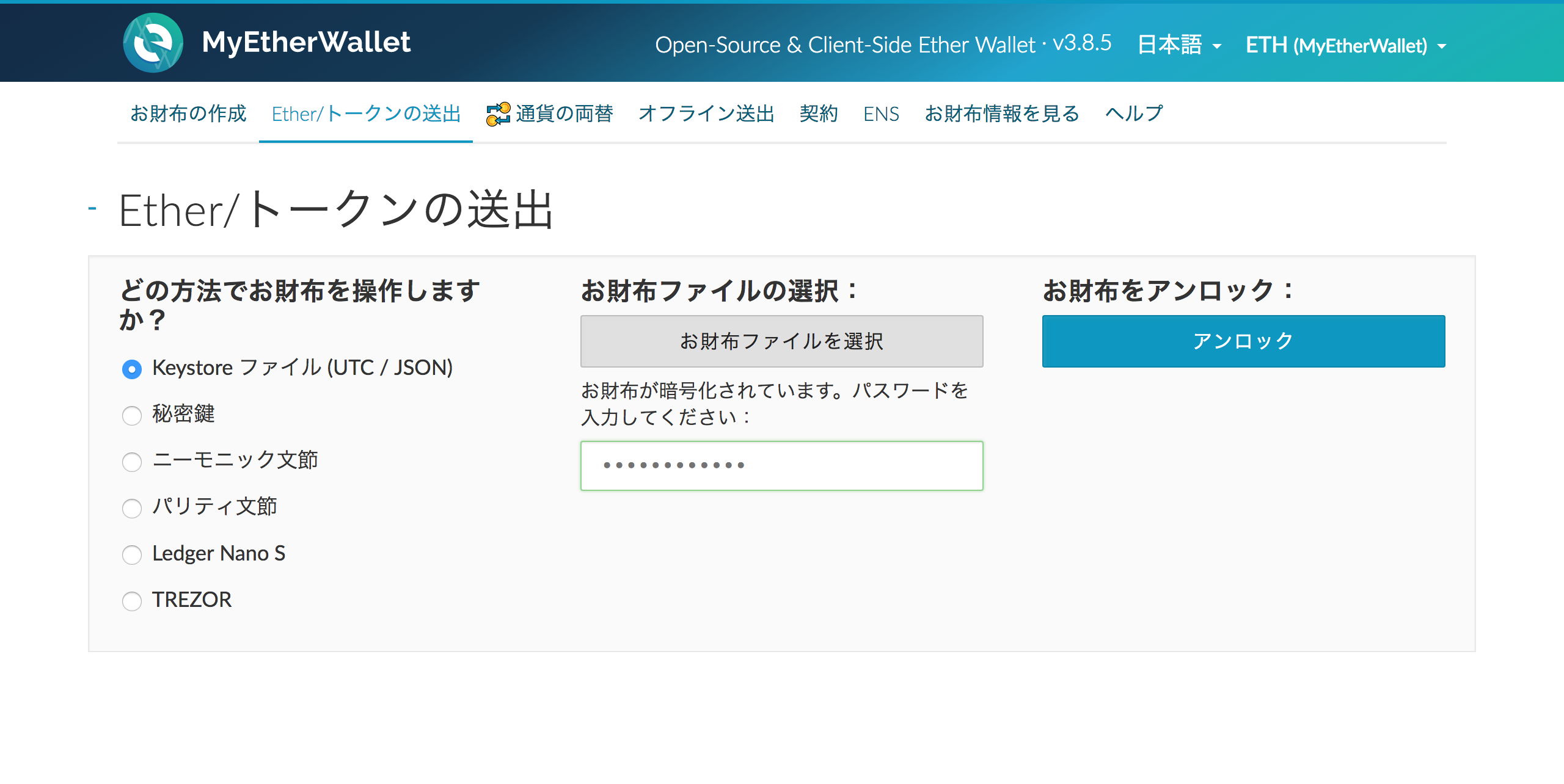Open the ヘルプ tab
This screenshot has height=784, width=1564.
pos(1134,114)
